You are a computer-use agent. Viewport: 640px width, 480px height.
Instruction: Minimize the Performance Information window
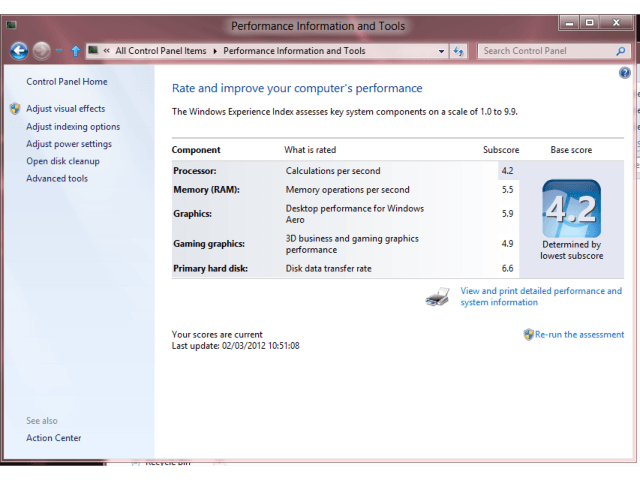tap(569, 23)
